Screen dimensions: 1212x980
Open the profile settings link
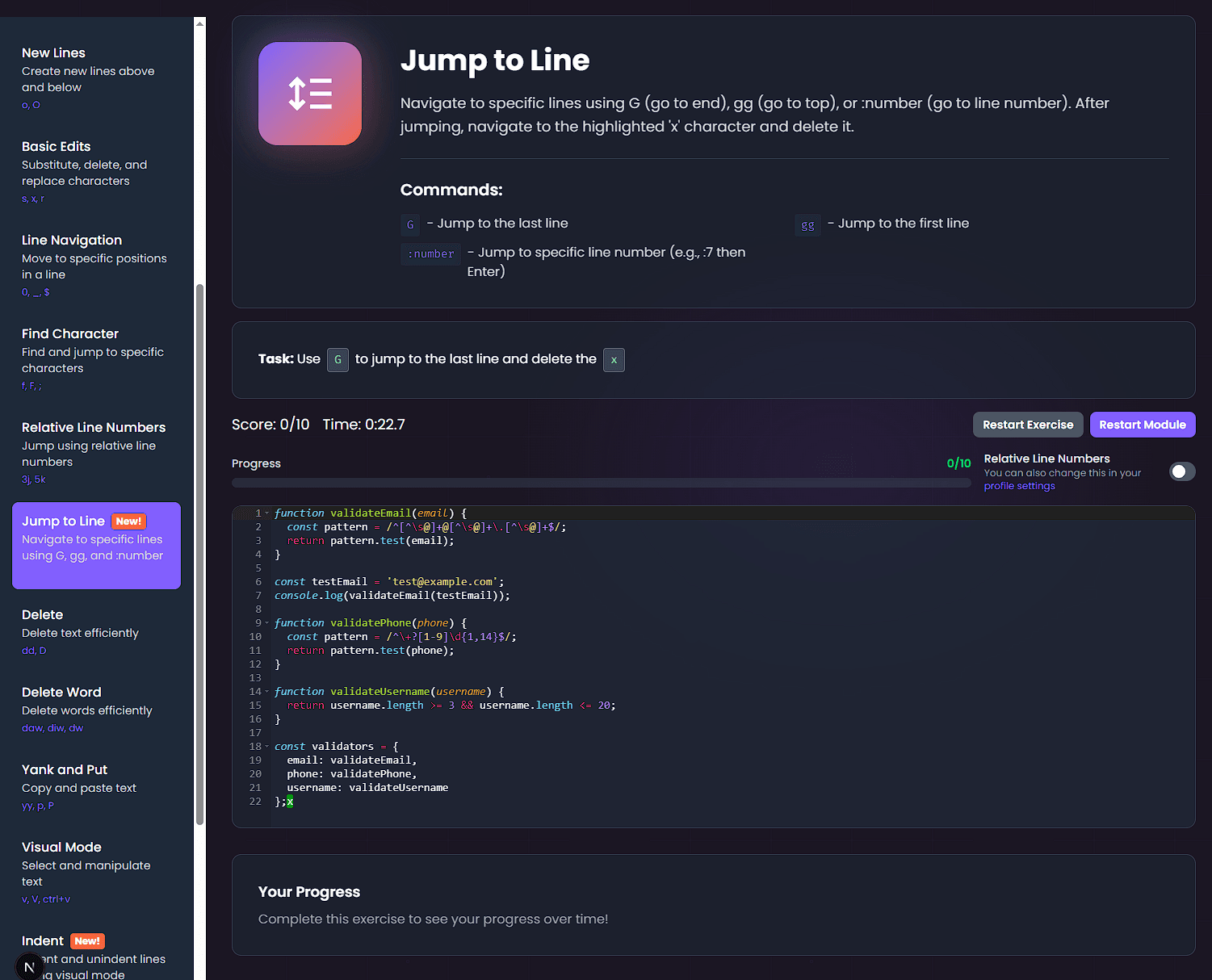(x=1018, y=485)
